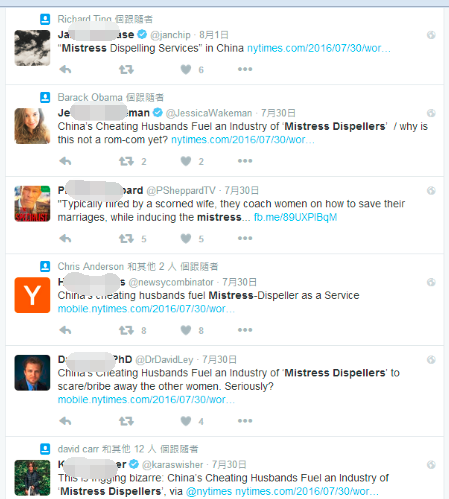Like the @PSheppardTV tweet

pos(186,238)
